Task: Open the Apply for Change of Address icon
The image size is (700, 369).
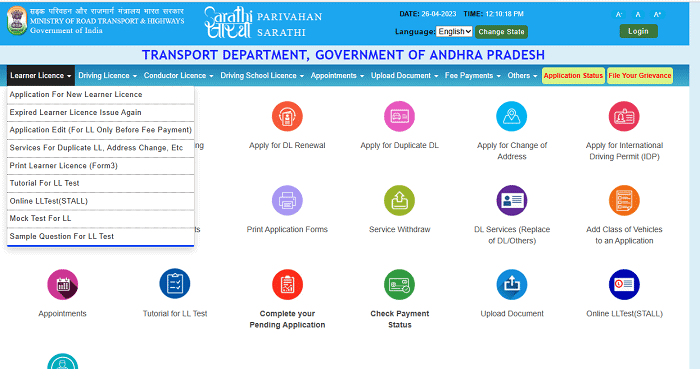Action: click(x=512, y=116)
